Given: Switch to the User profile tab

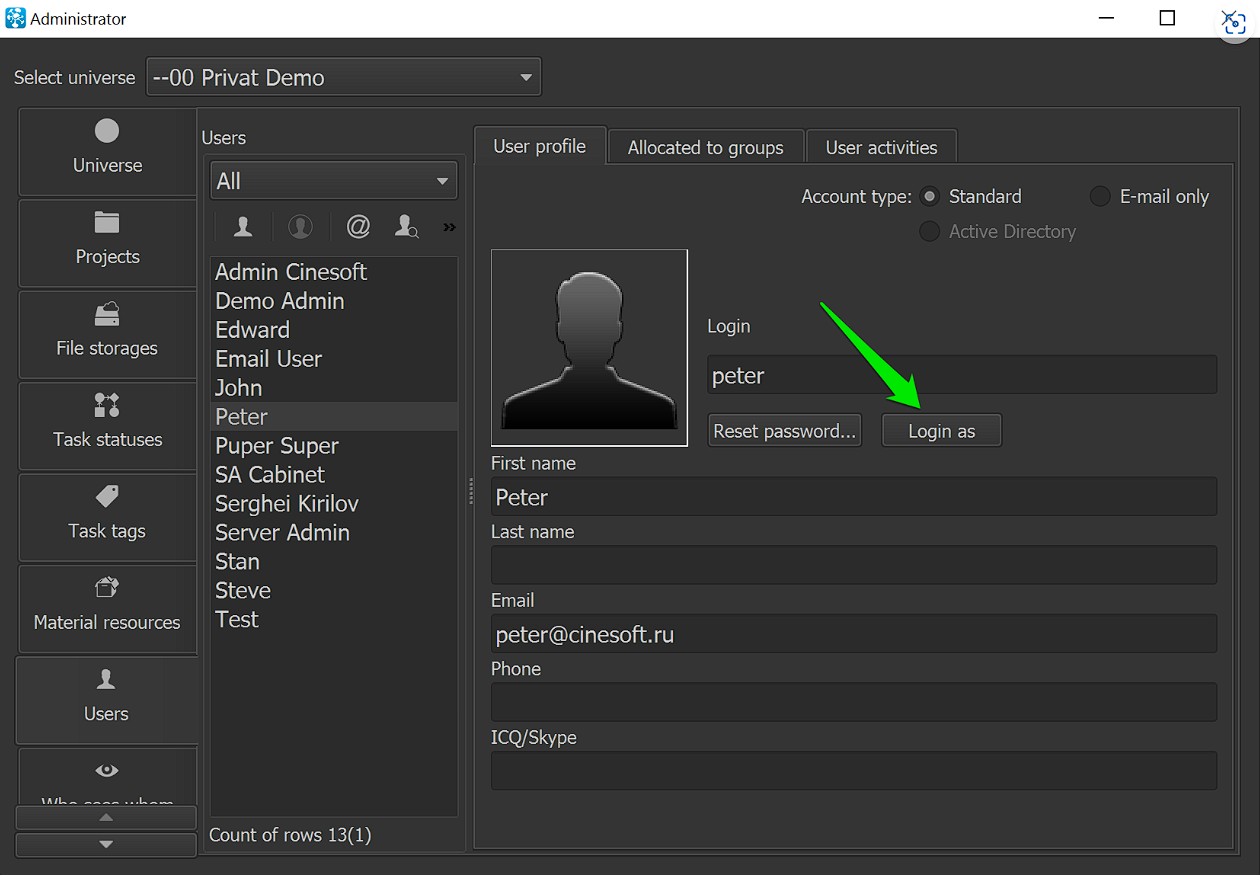Looking at the screenshot, I should tap(540, 146).
